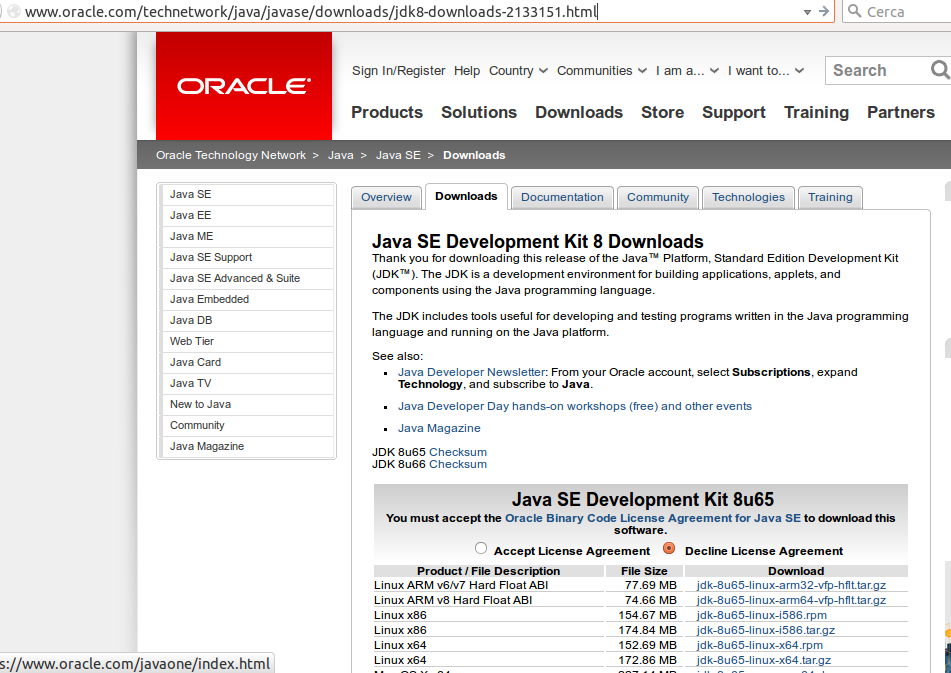
Task: Click the 'Linux ARM v8 Hard Float ABI' row text
Action: 453,600
